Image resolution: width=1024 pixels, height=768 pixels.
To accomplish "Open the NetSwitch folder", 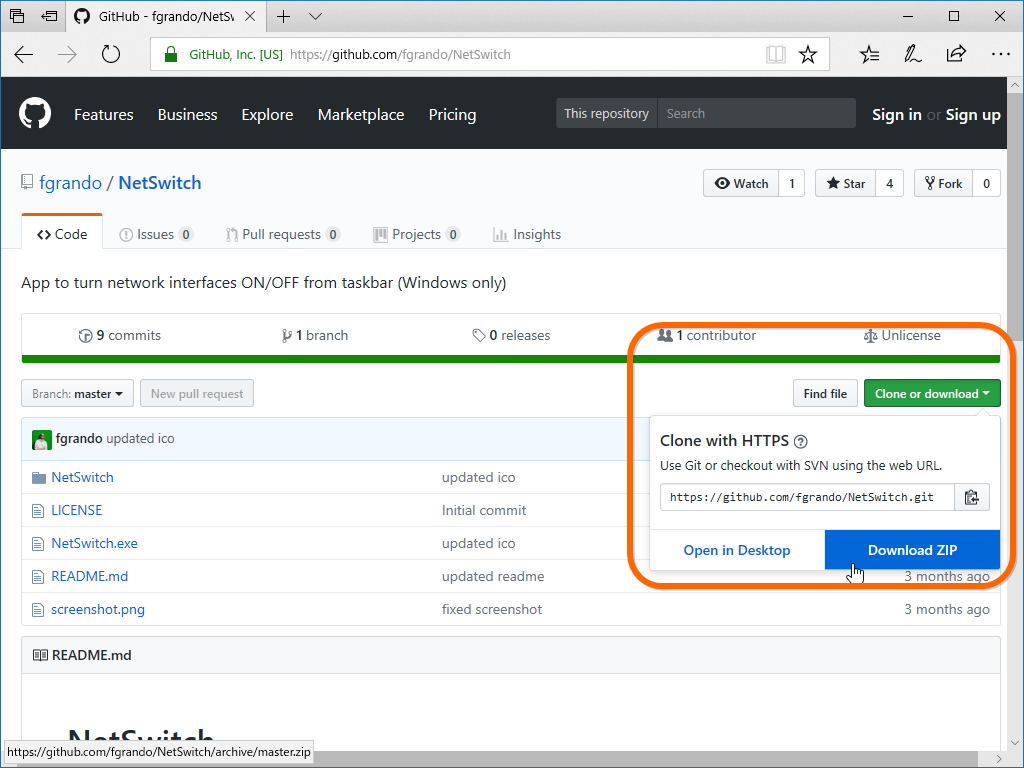I will 81,477.
